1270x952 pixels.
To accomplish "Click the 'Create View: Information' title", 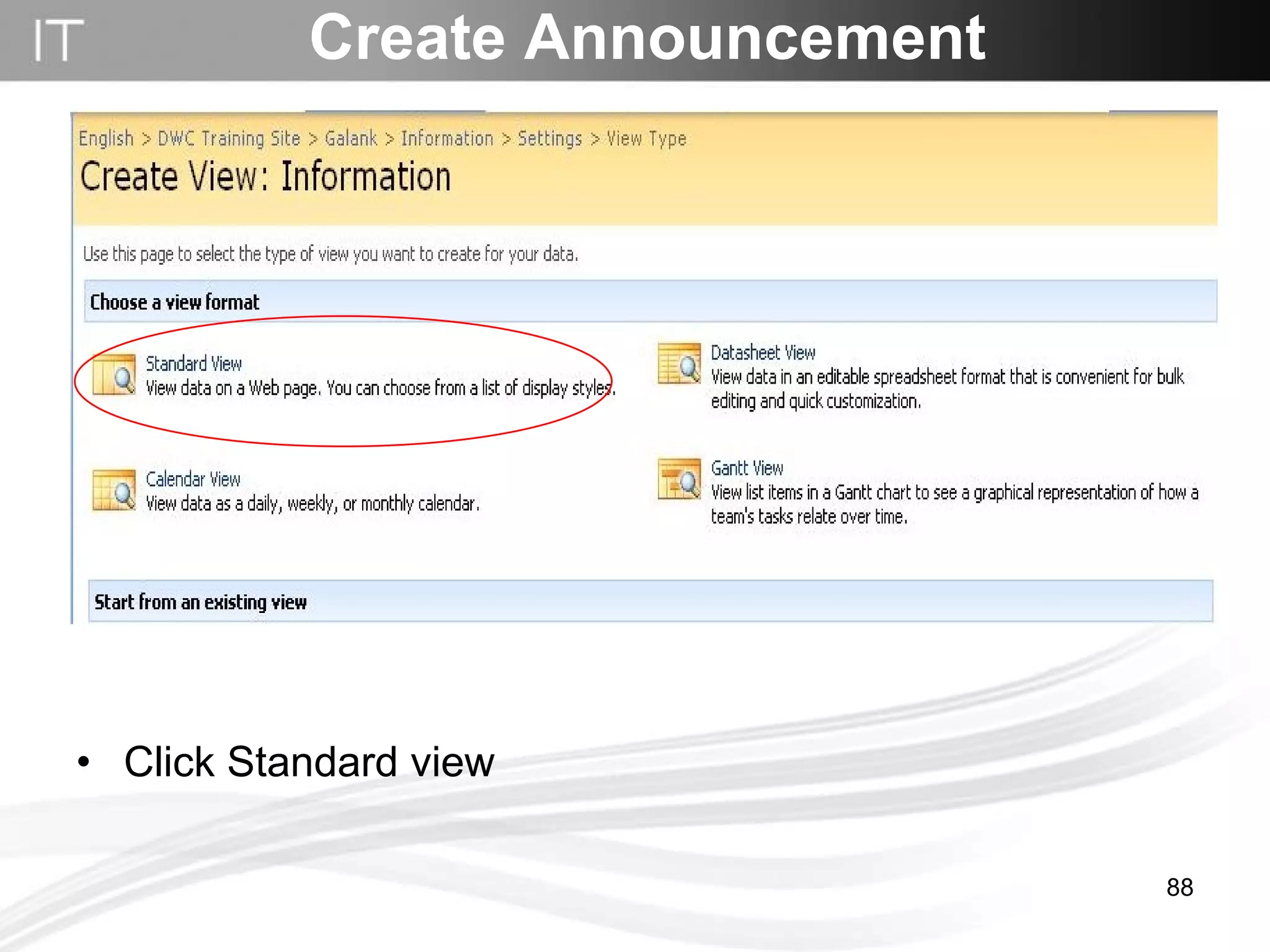I will 265,177.
